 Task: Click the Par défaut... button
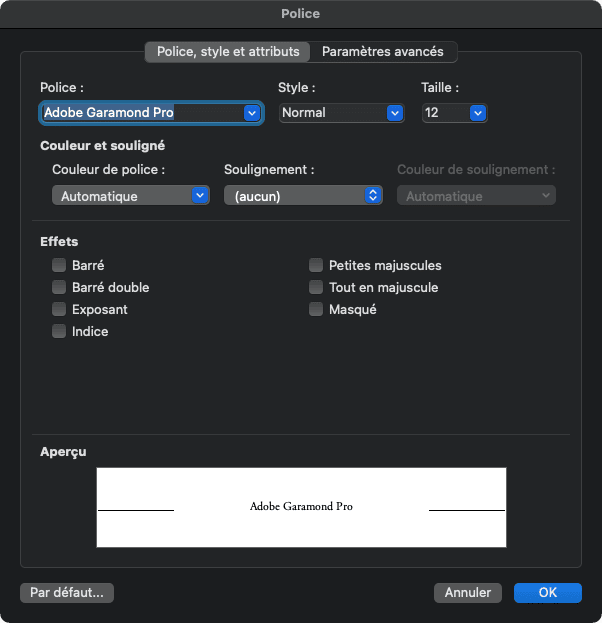67,592
